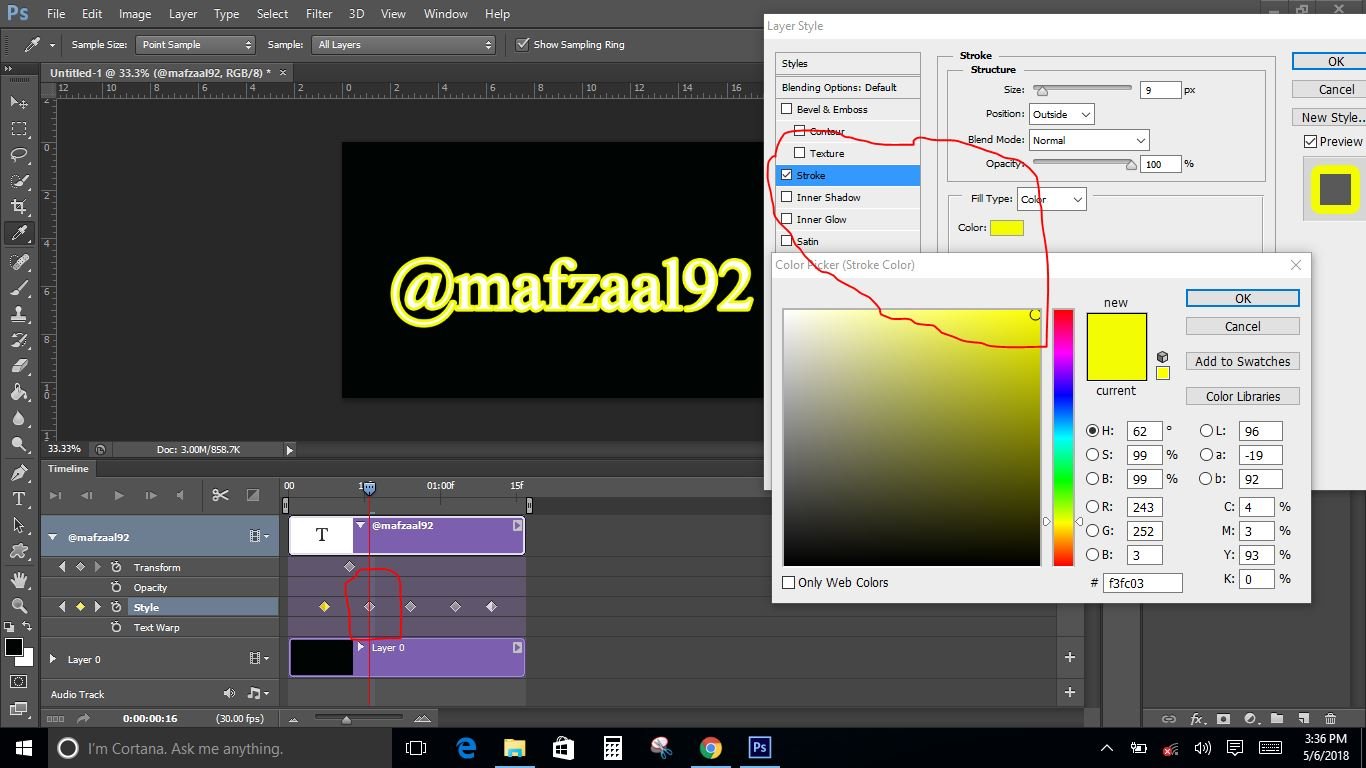Viewport: 1366px width, 768px height.
Task: Open the stroke Position dropdown
Action: coord(1061,114)
